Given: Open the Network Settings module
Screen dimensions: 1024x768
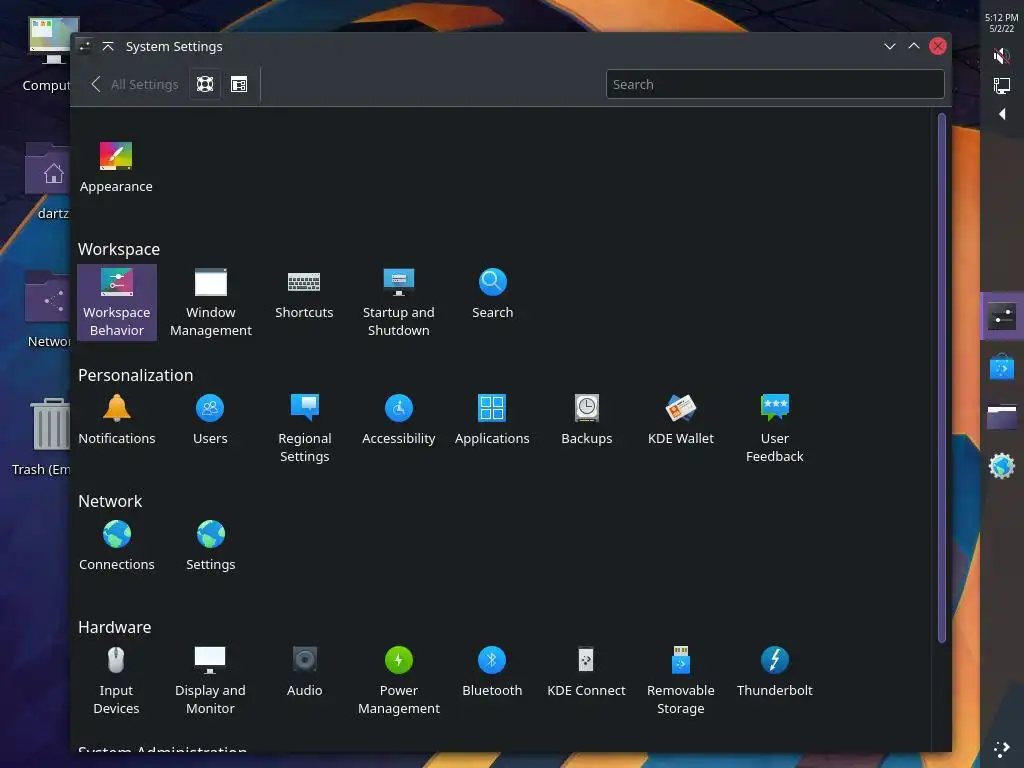Looking at the screenshot, I should click(210, 546).
